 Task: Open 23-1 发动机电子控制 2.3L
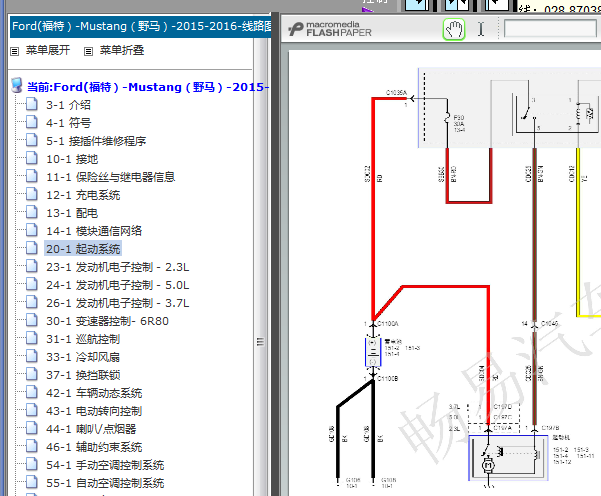(118, 267)
